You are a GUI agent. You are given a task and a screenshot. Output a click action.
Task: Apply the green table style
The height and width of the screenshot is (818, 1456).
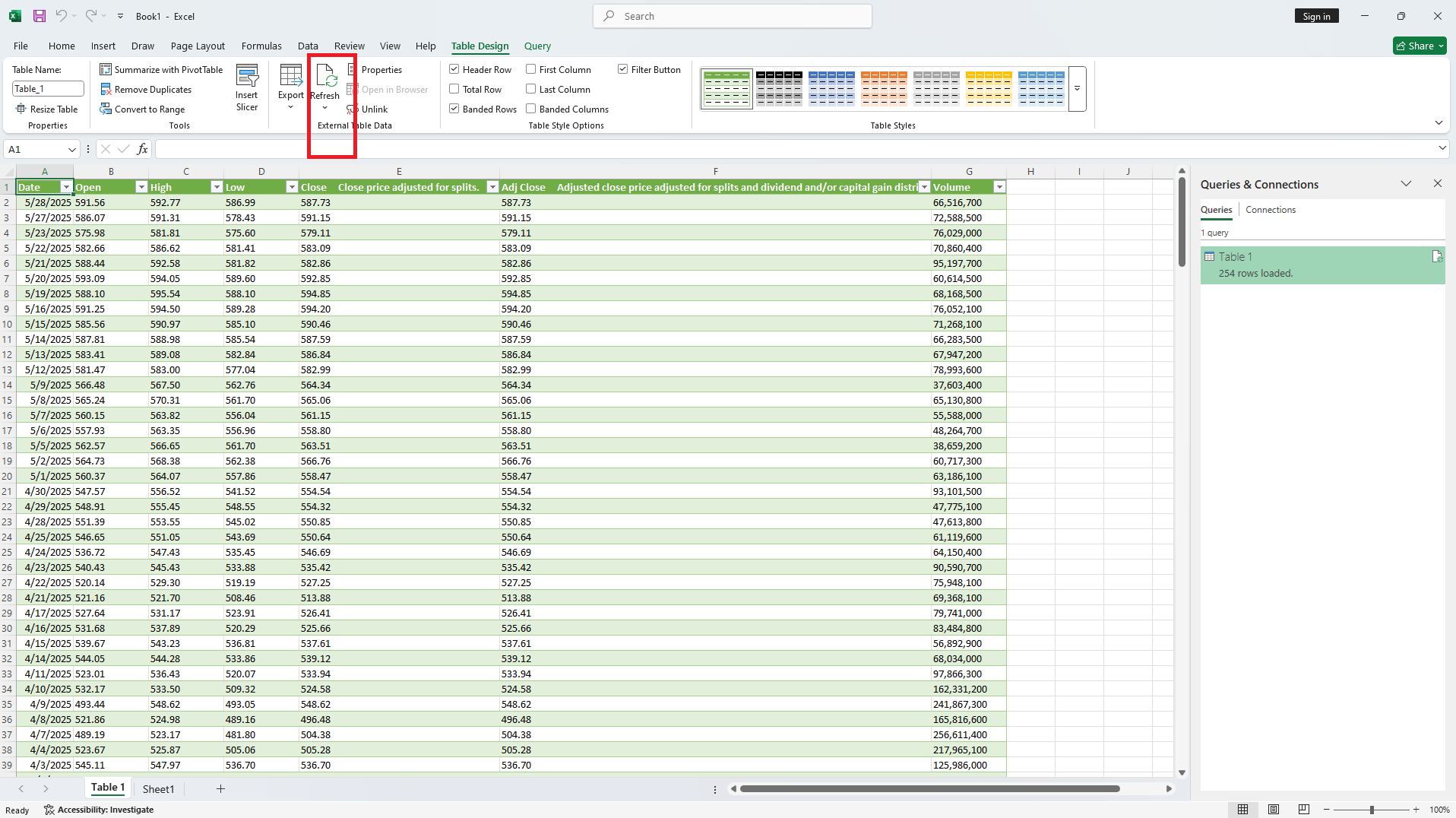coord(726,88)
